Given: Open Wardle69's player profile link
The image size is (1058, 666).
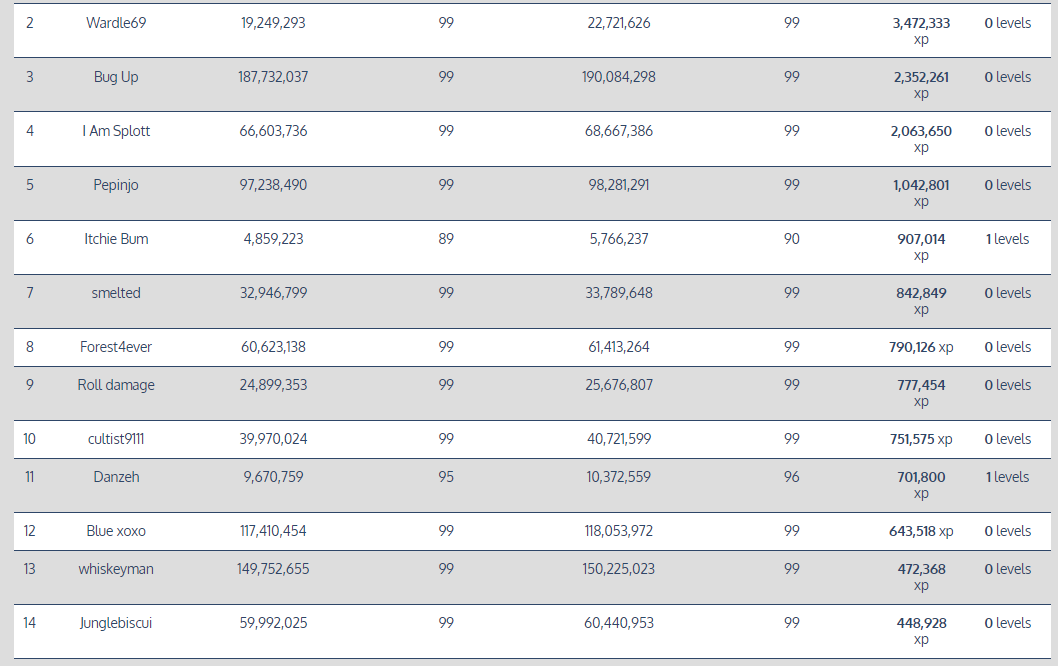Looking at the screenshot, I should (x=116, y=23).
